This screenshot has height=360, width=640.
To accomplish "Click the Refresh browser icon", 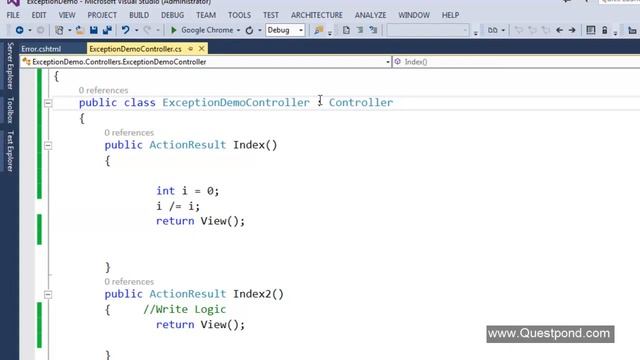I will click(x=249, y=30).
